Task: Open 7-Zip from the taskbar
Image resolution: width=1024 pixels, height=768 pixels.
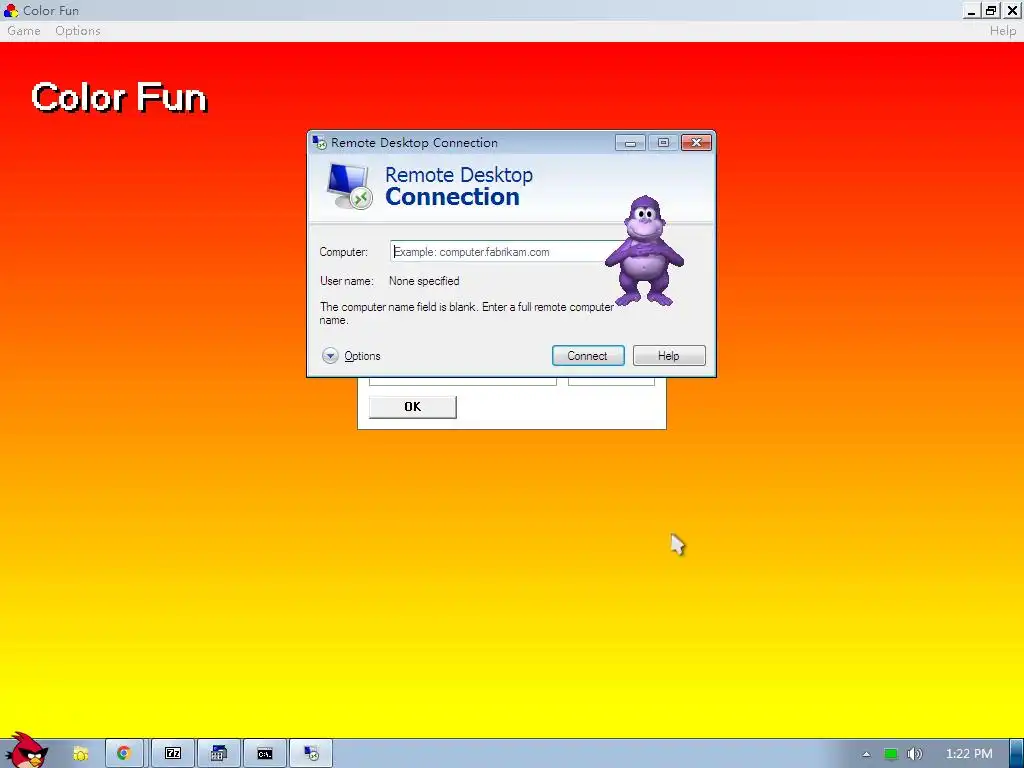Action: tap(173, 754)
